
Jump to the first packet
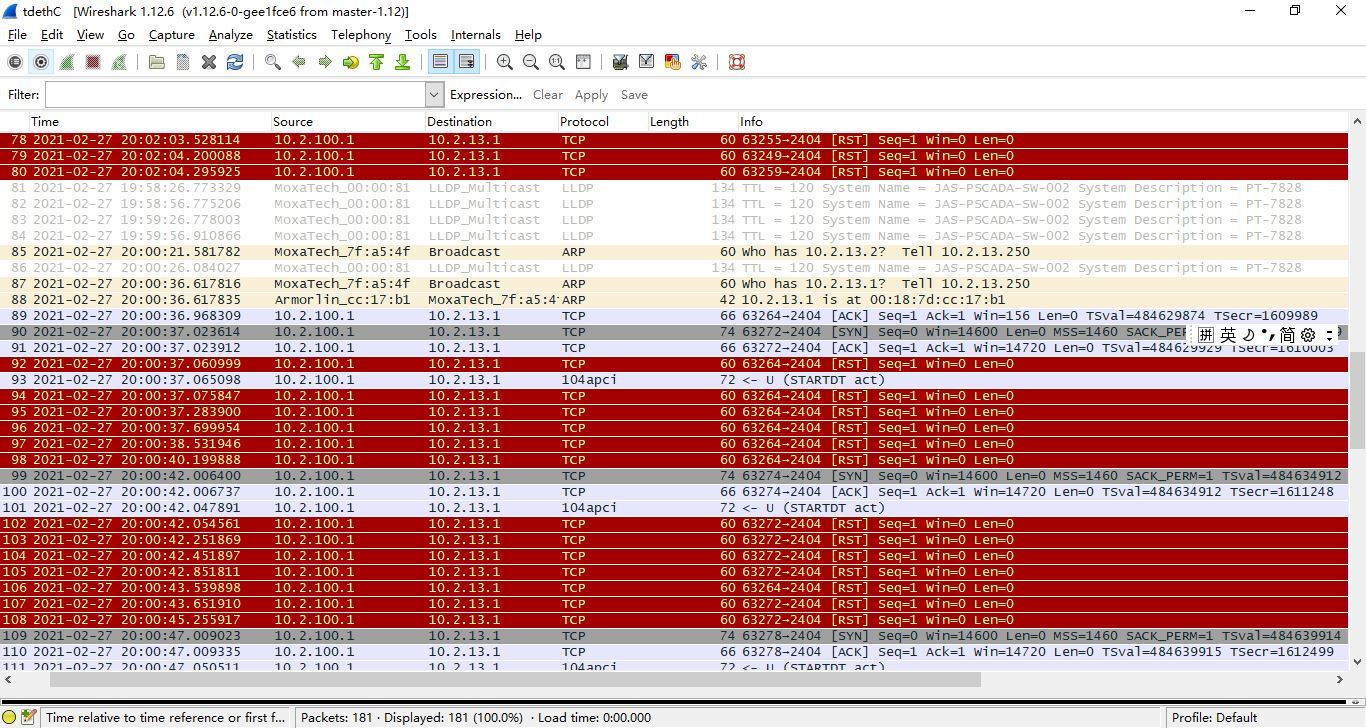(x=377, y=62)
